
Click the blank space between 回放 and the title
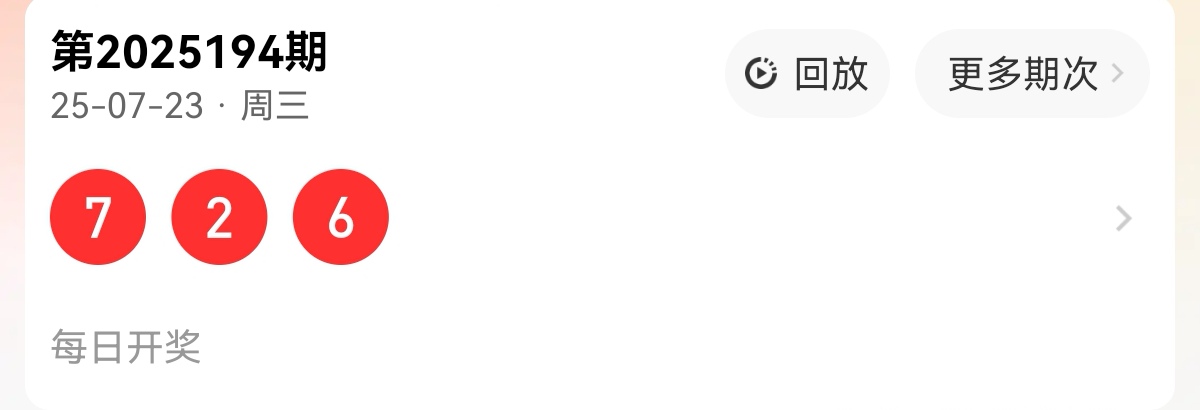pos(525,74)
